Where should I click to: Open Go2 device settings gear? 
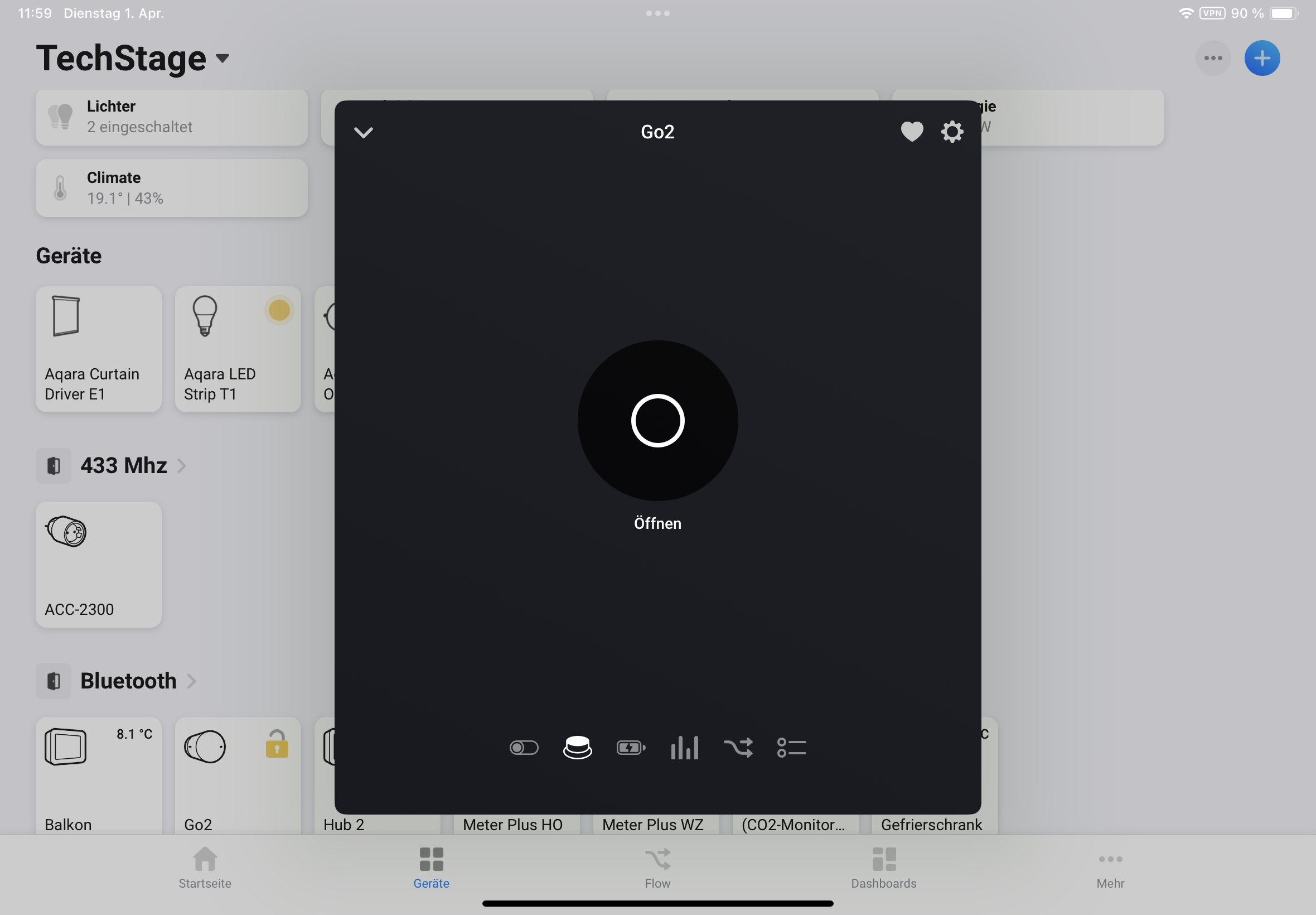[x=952, y=132]
